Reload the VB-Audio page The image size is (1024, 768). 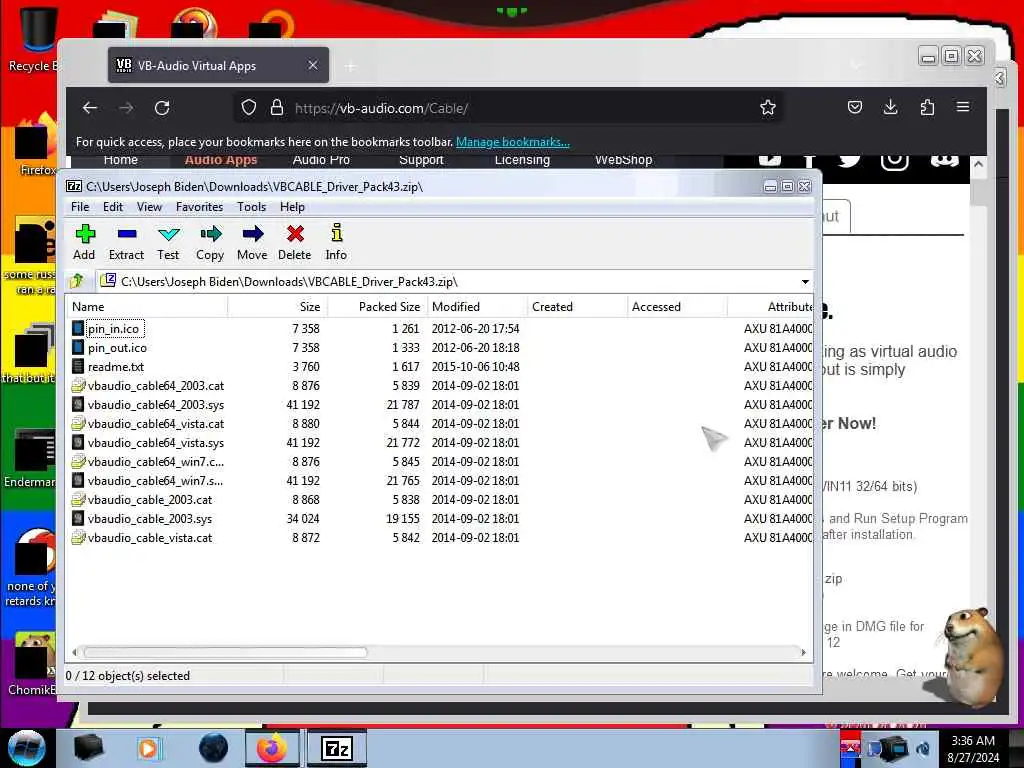(x=162, y=108)
